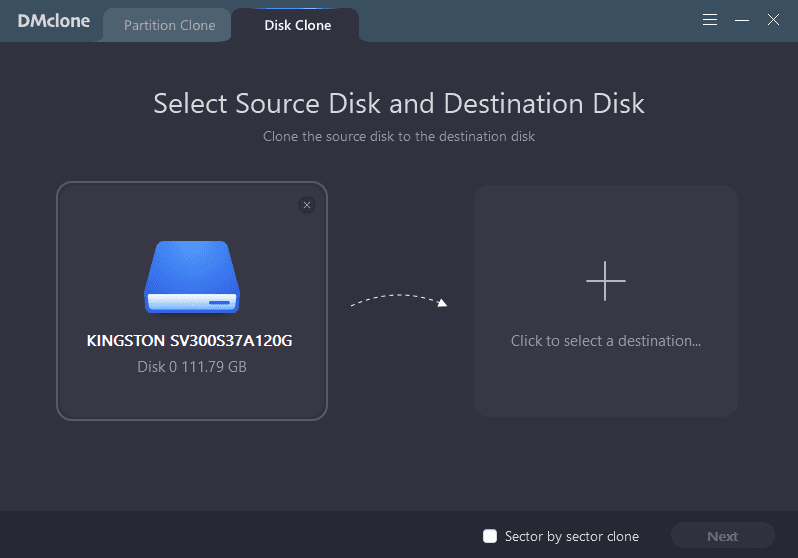798x558 pixels.
Task: Minimize the DMclone window
Action: [742, 20]
